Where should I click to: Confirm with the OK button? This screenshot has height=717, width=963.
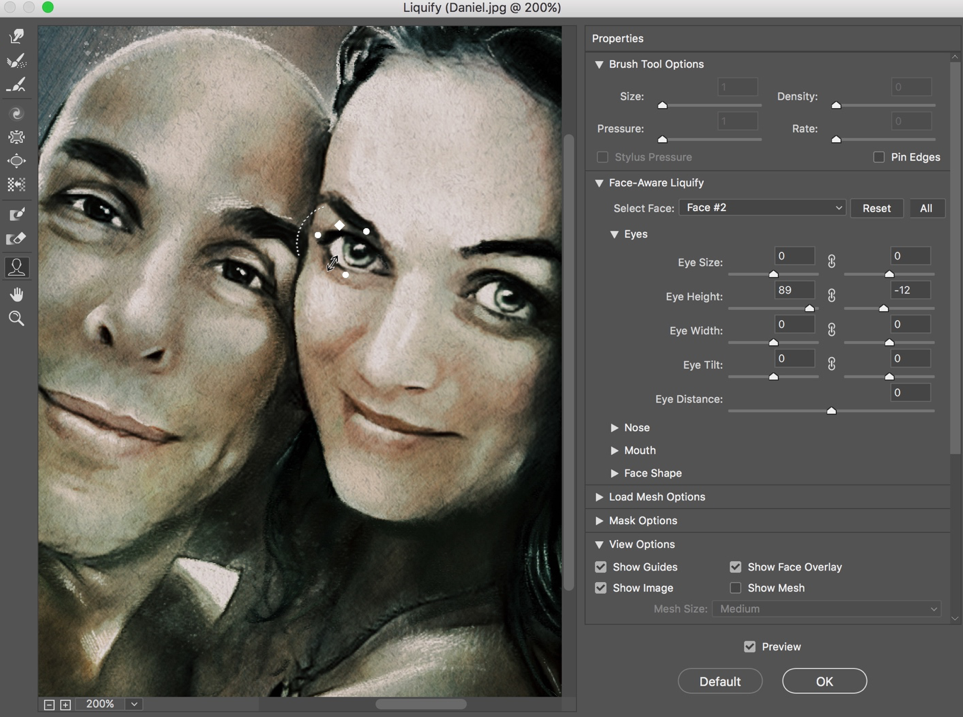pyautogui.click(x=824, y=681)
